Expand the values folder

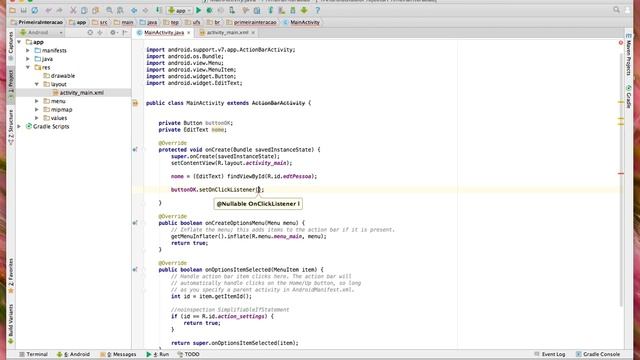click(37, 118)
